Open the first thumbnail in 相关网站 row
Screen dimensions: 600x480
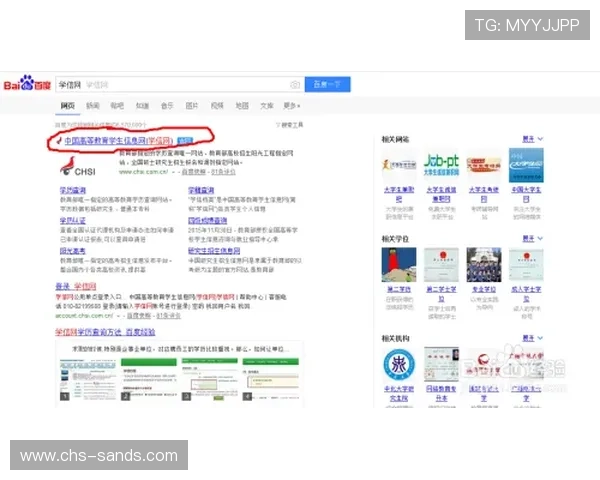pos(399,165)
